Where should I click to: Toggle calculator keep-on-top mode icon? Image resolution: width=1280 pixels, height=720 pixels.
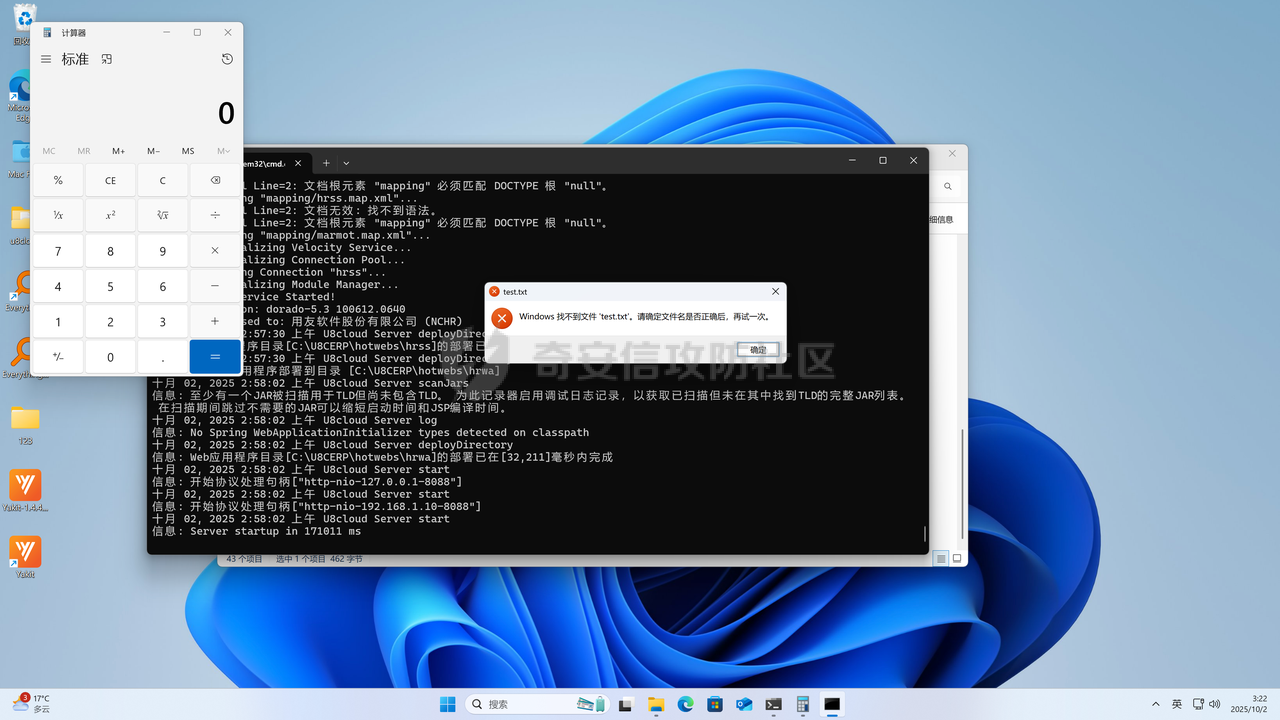pos(107,59)
